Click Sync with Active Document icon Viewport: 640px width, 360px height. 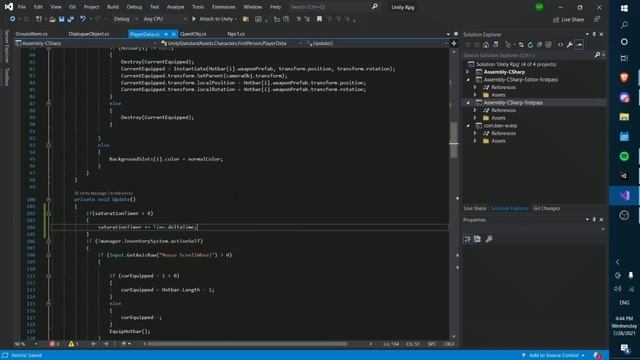(x=521, y=44)
